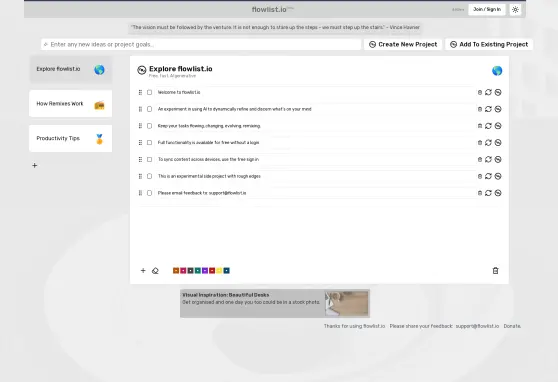
Task: Check 'To sync content across devices' task
Action: 149,159
